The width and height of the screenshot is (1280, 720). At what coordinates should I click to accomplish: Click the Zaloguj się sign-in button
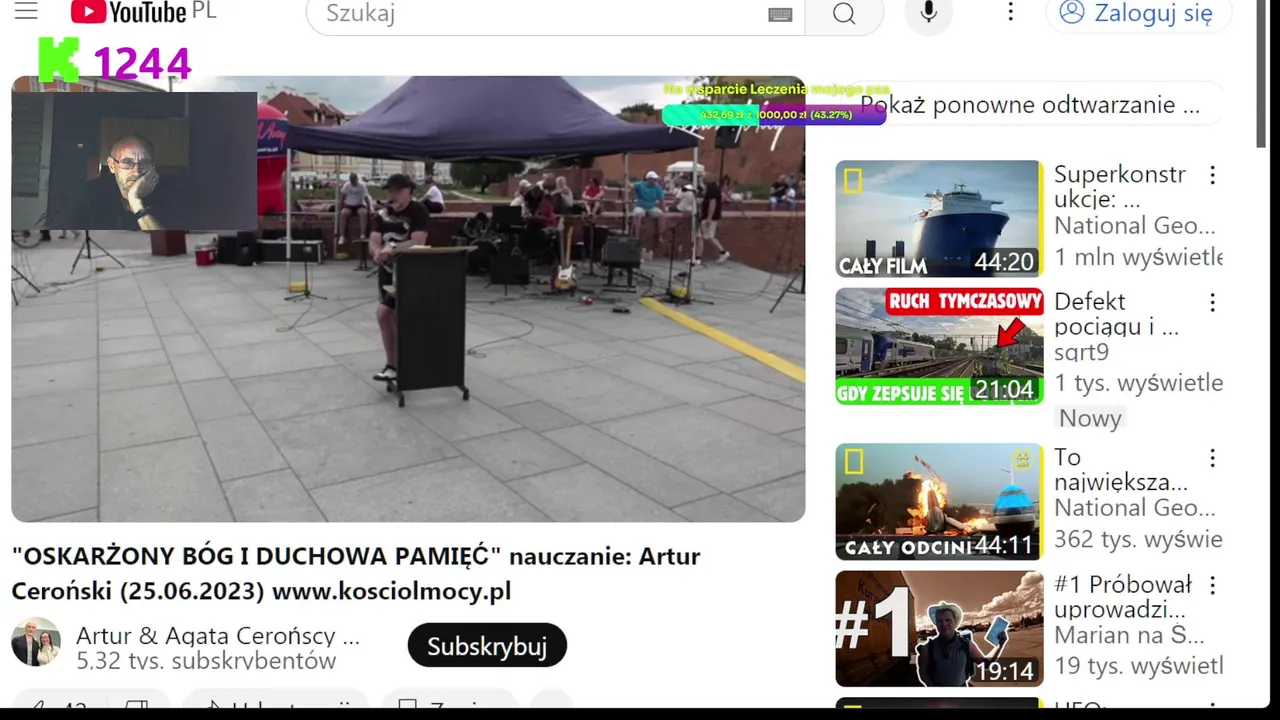click(x=1139, y=13)
